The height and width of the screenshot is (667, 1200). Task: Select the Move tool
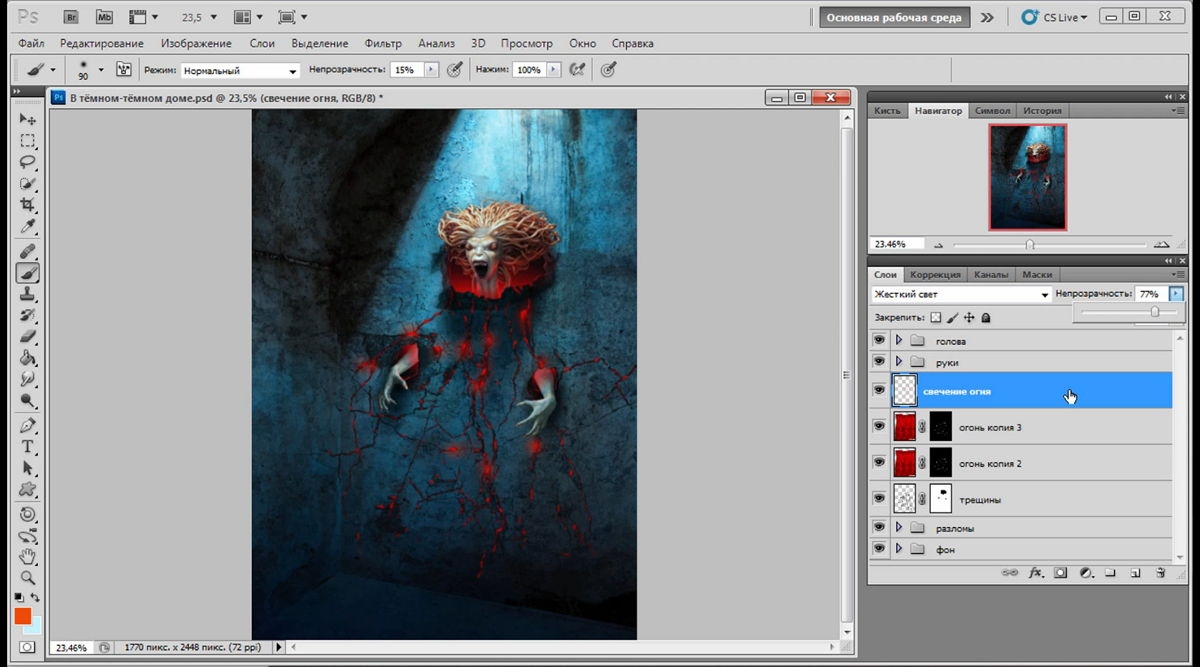pyautogui.click(x=28, y=119)
